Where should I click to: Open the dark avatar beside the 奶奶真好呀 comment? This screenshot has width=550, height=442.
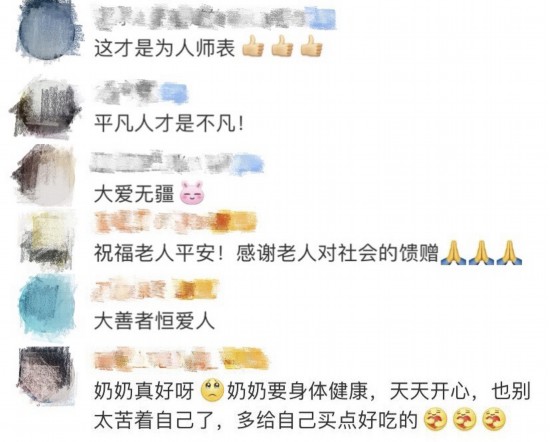tap(46, 375)
